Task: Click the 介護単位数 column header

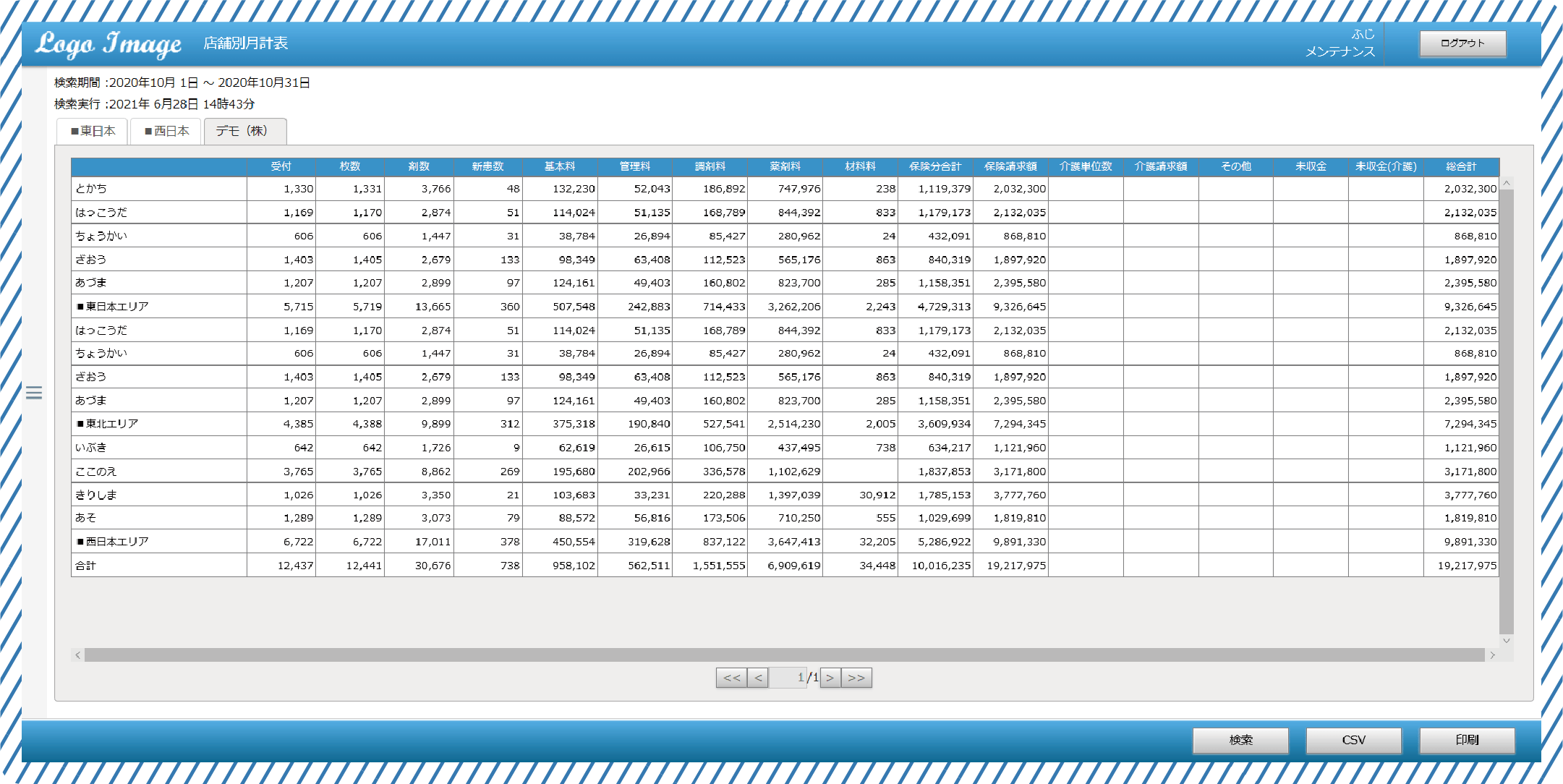Action: (x=1086, y=166)
